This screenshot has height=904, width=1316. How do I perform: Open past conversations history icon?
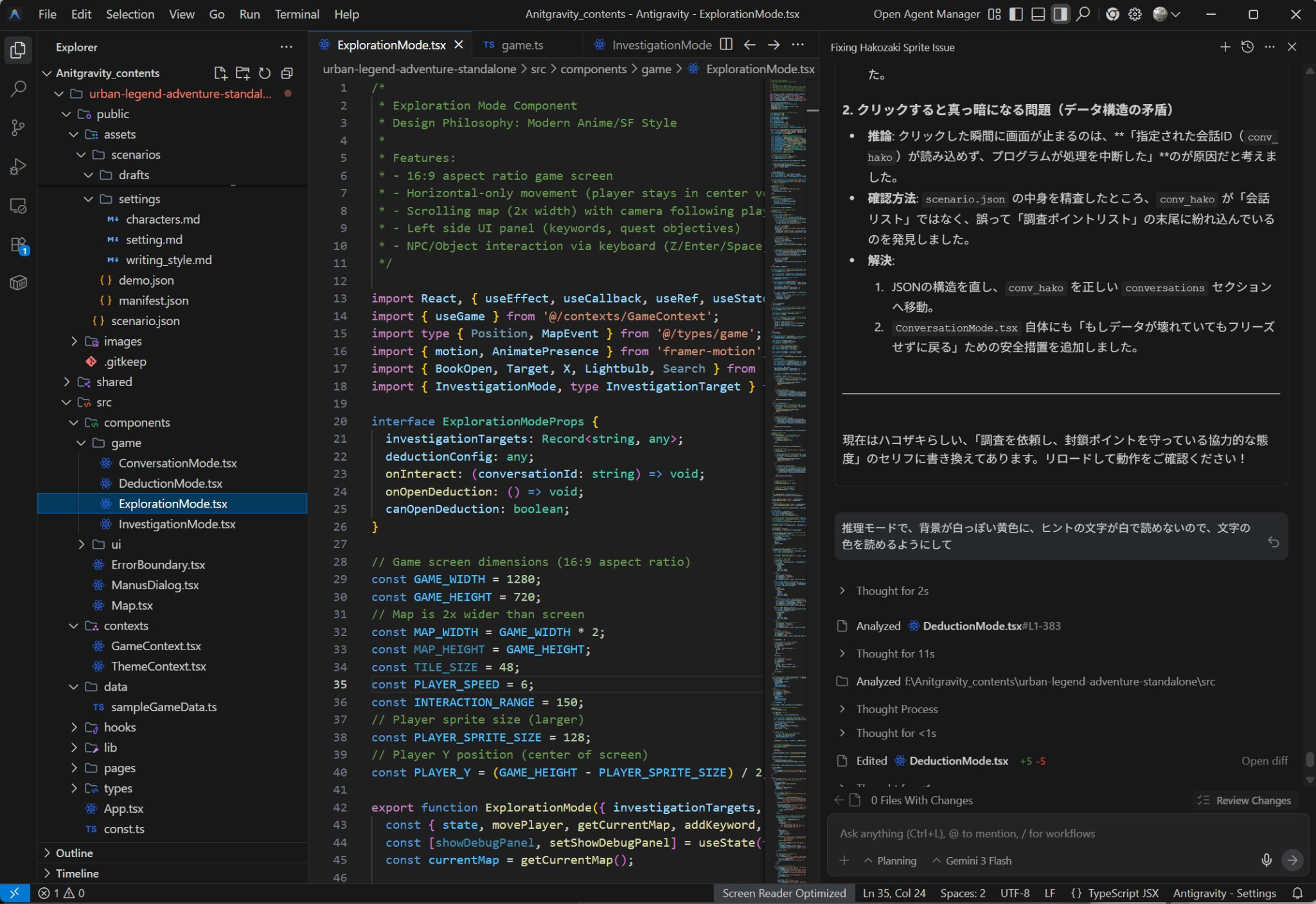(1247, 47)
